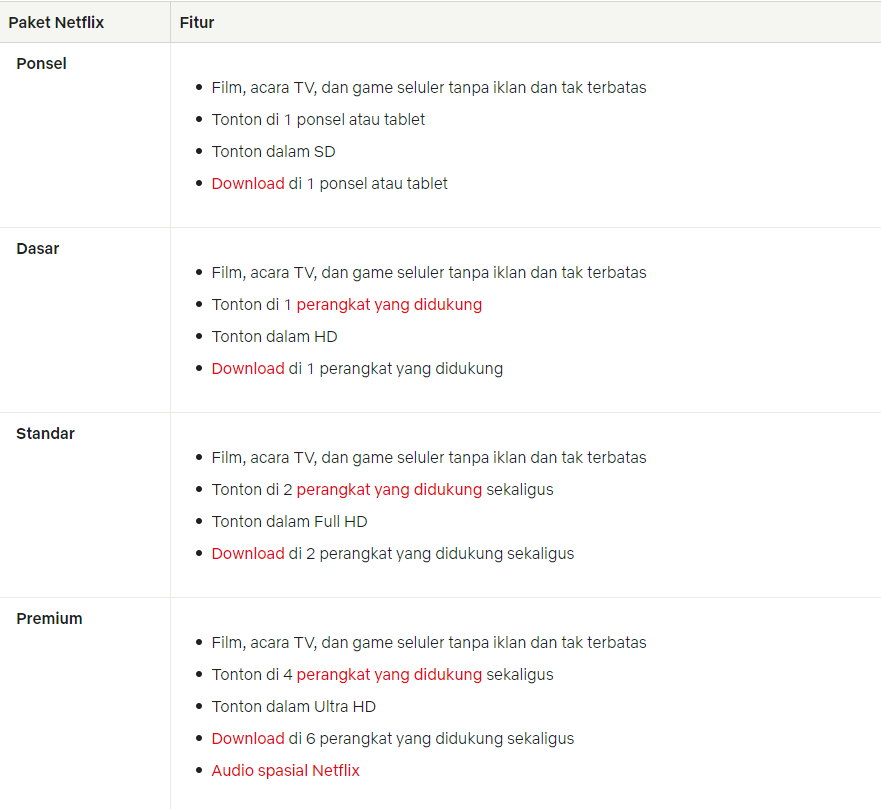Open the Download link in Premium row
The height and width of the screenshot is (809, 881).
[247, 739]
